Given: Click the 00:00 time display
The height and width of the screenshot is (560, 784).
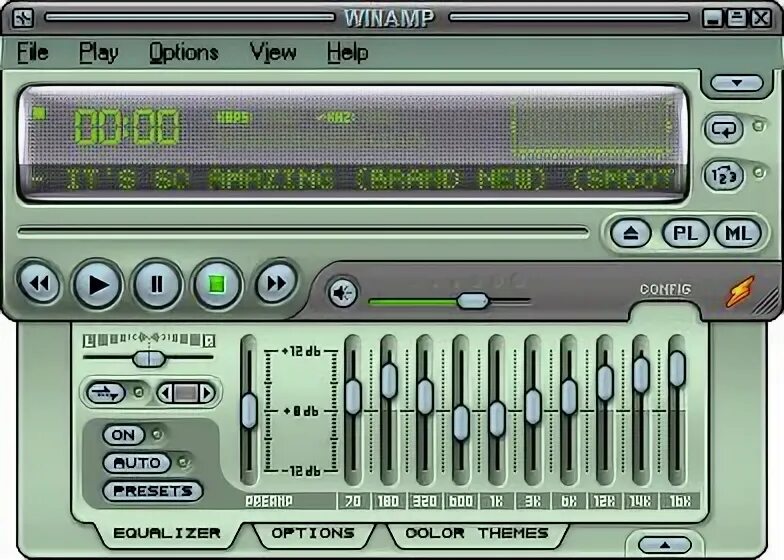Looking at the screenshot, I should (x=128, y=126).
